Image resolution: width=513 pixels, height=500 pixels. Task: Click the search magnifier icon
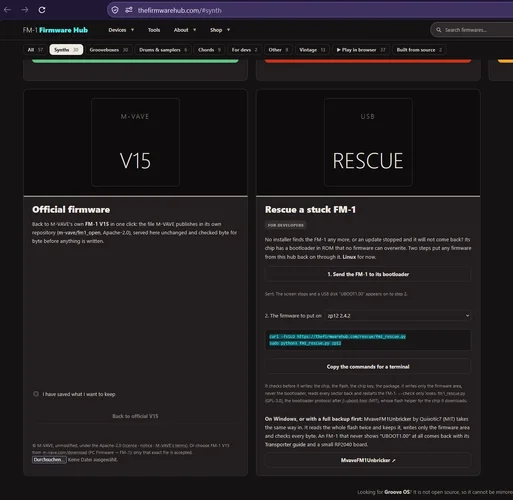[x=439, y=30]
